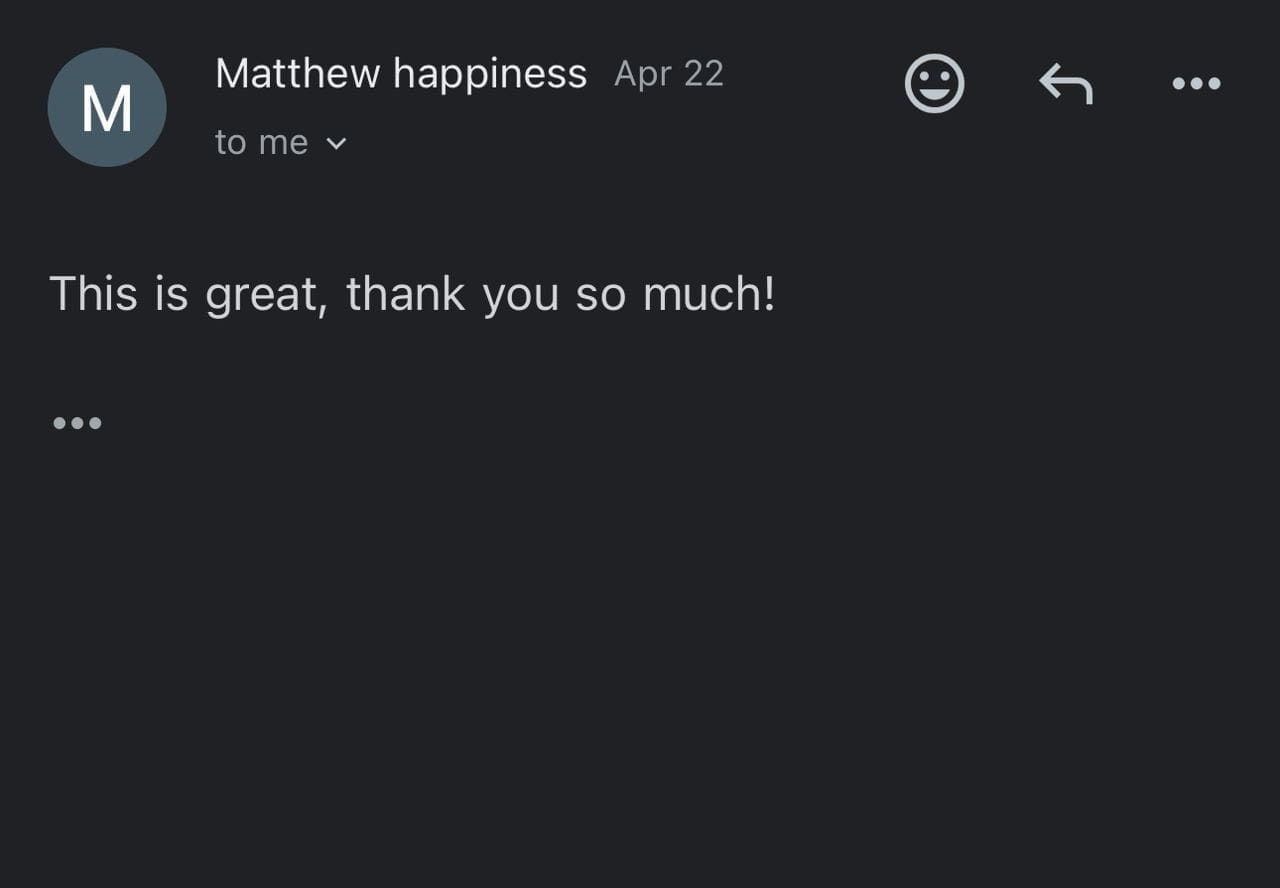Viewport: 1280px width, 888px height.
Task: Expand quoted text with the three gray dots
Action: (77, 423)
